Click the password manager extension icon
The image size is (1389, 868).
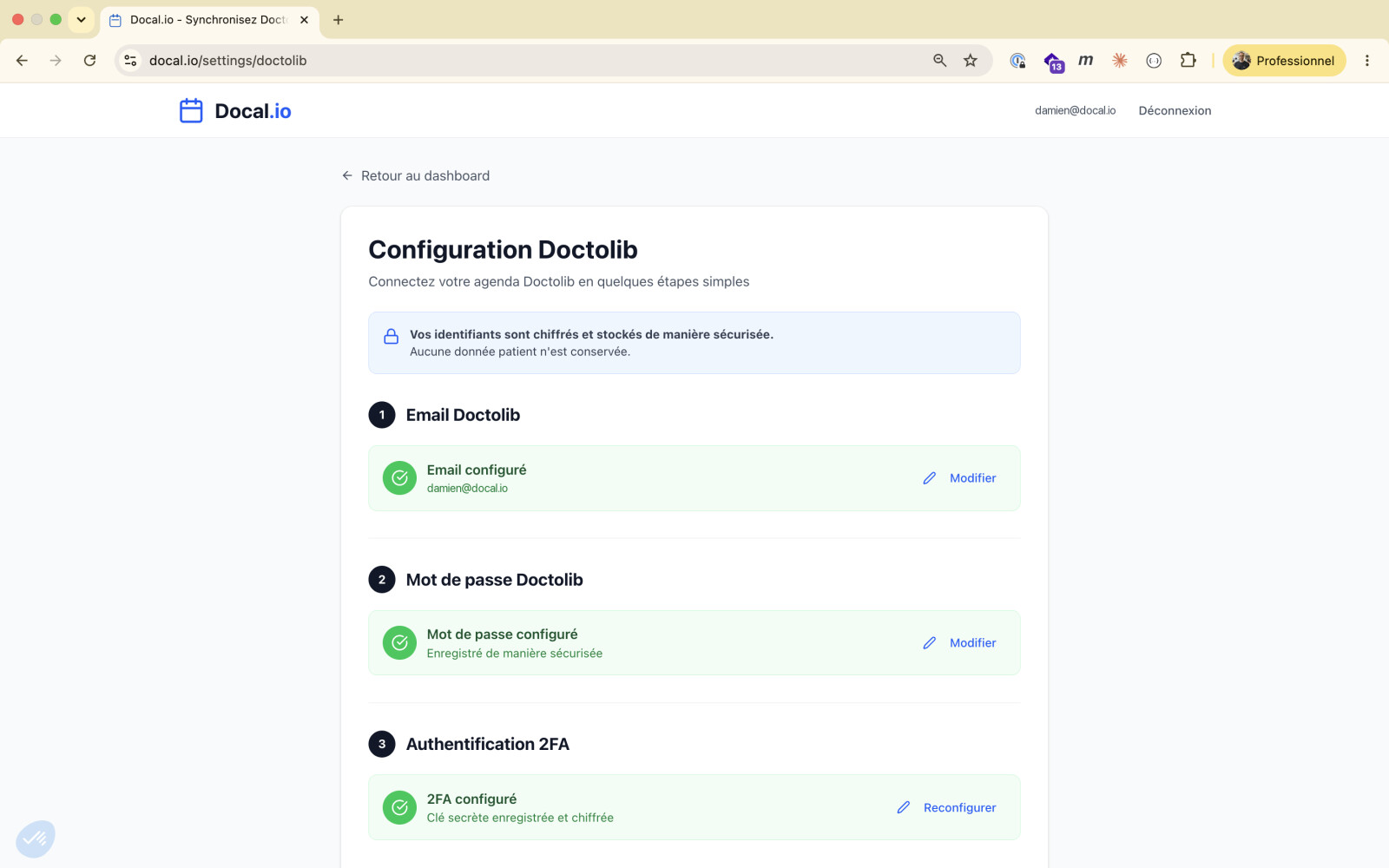coord(1017,61)
